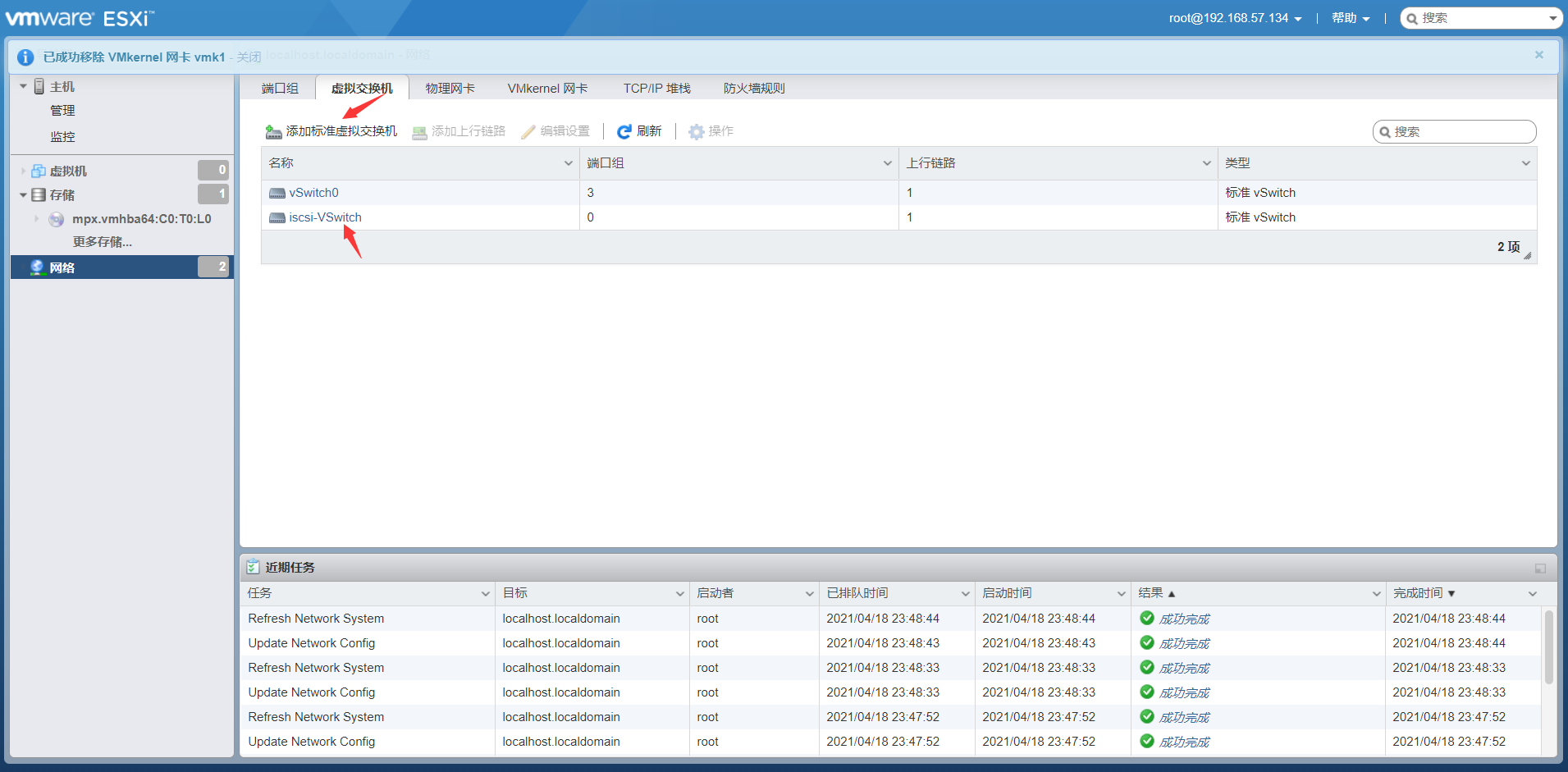Screen dimensions: 1568x772
Task: Select the 编辑设置 pencil icon
Action: [528, 130]
